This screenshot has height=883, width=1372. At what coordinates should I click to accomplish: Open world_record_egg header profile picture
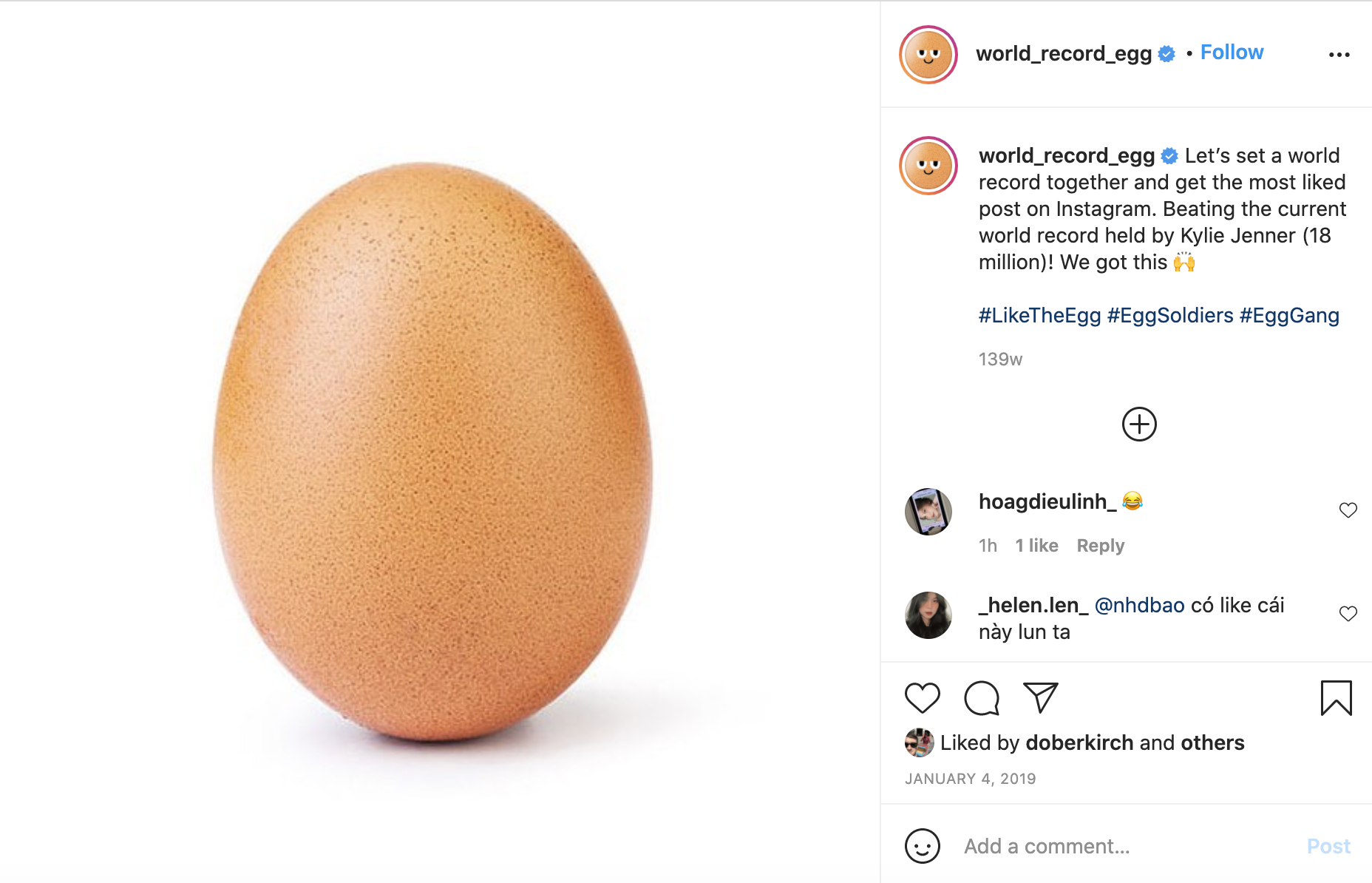pyautogui.click(x=928, y=55)
